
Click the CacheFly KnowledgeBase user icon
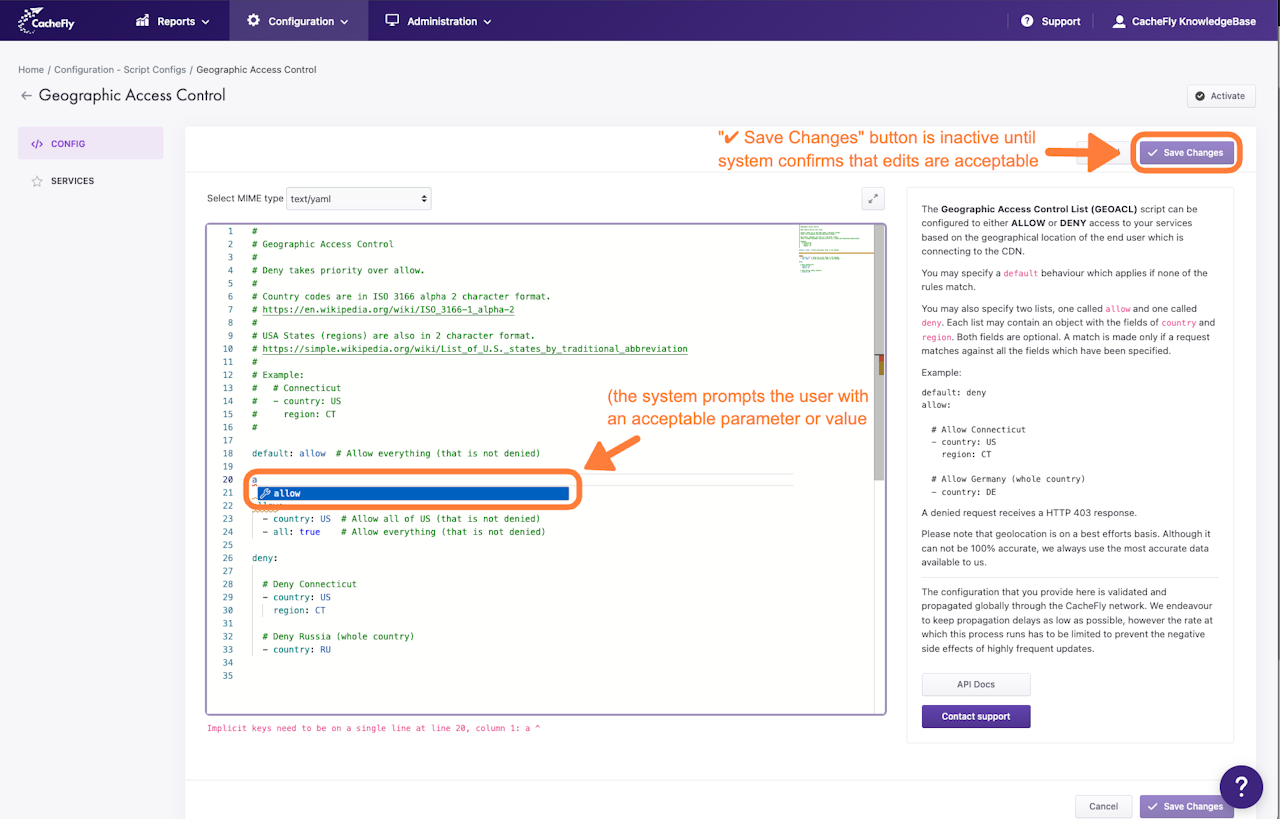pos(1119,21)
